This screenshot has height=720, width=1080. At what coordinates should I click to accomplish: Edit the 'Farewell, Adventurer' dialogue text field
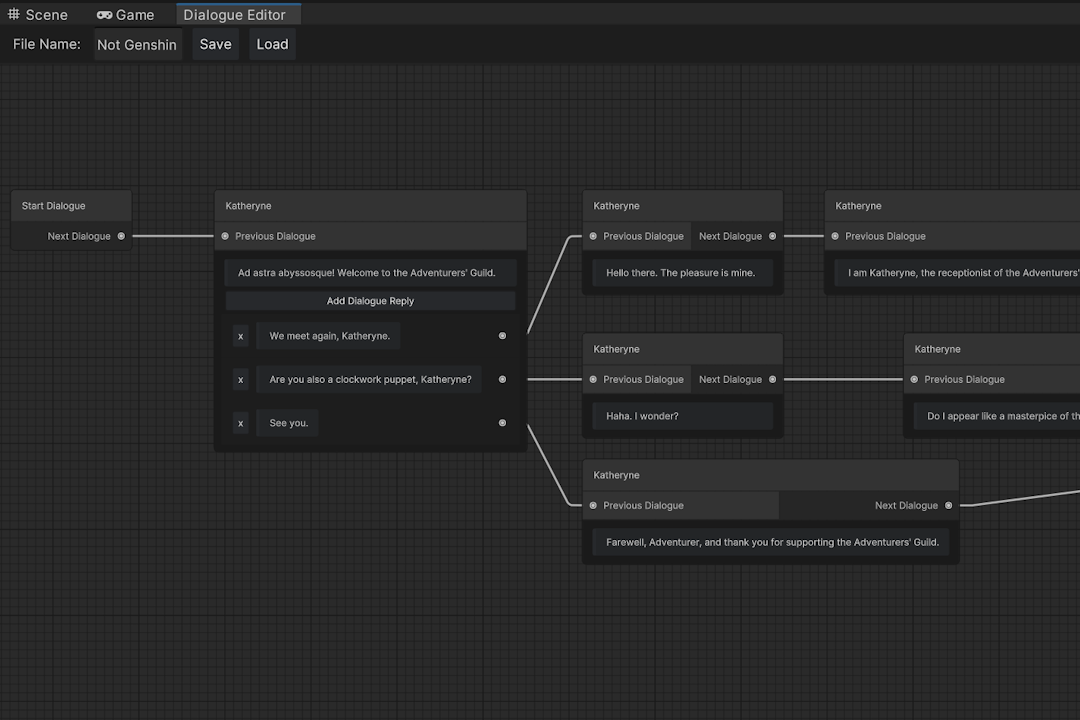coord(771,542)
